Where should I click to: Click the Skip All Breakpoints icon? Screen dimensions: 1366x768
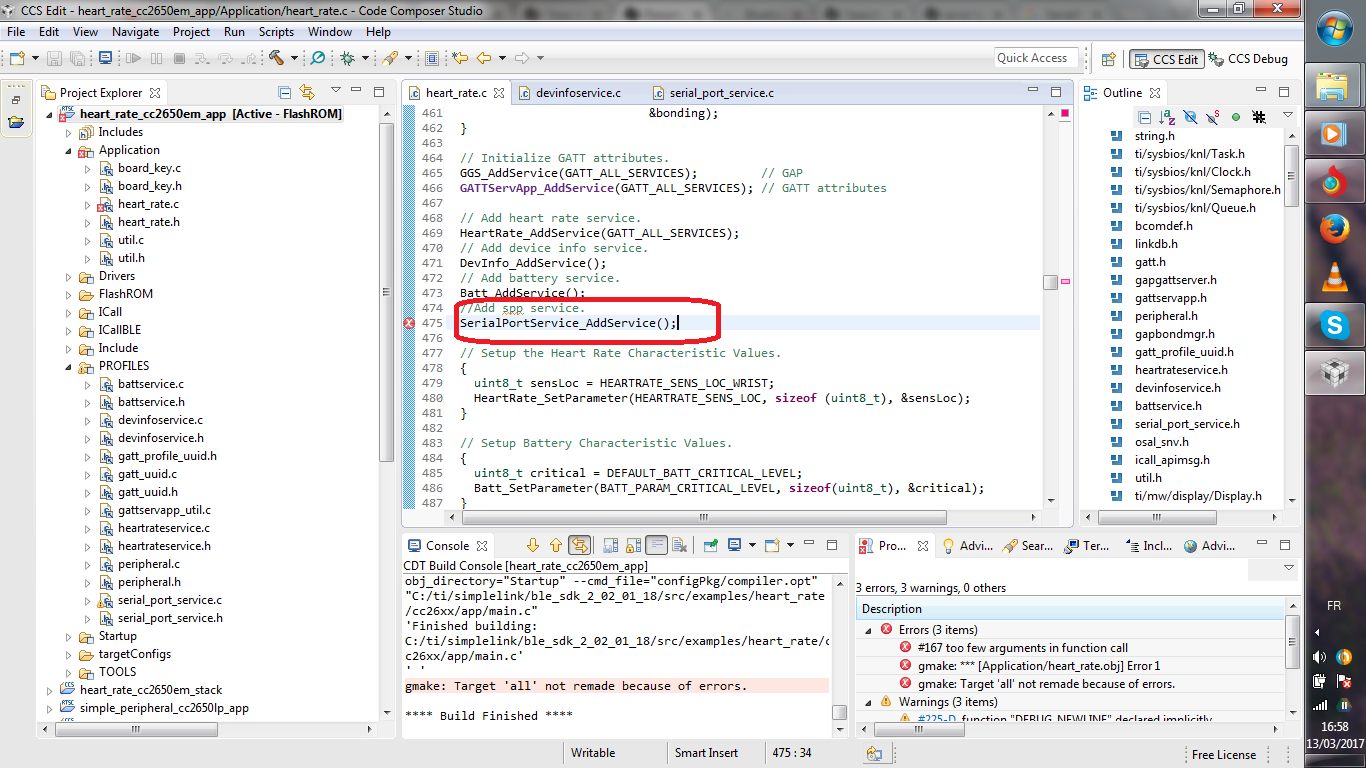[317, 58]
